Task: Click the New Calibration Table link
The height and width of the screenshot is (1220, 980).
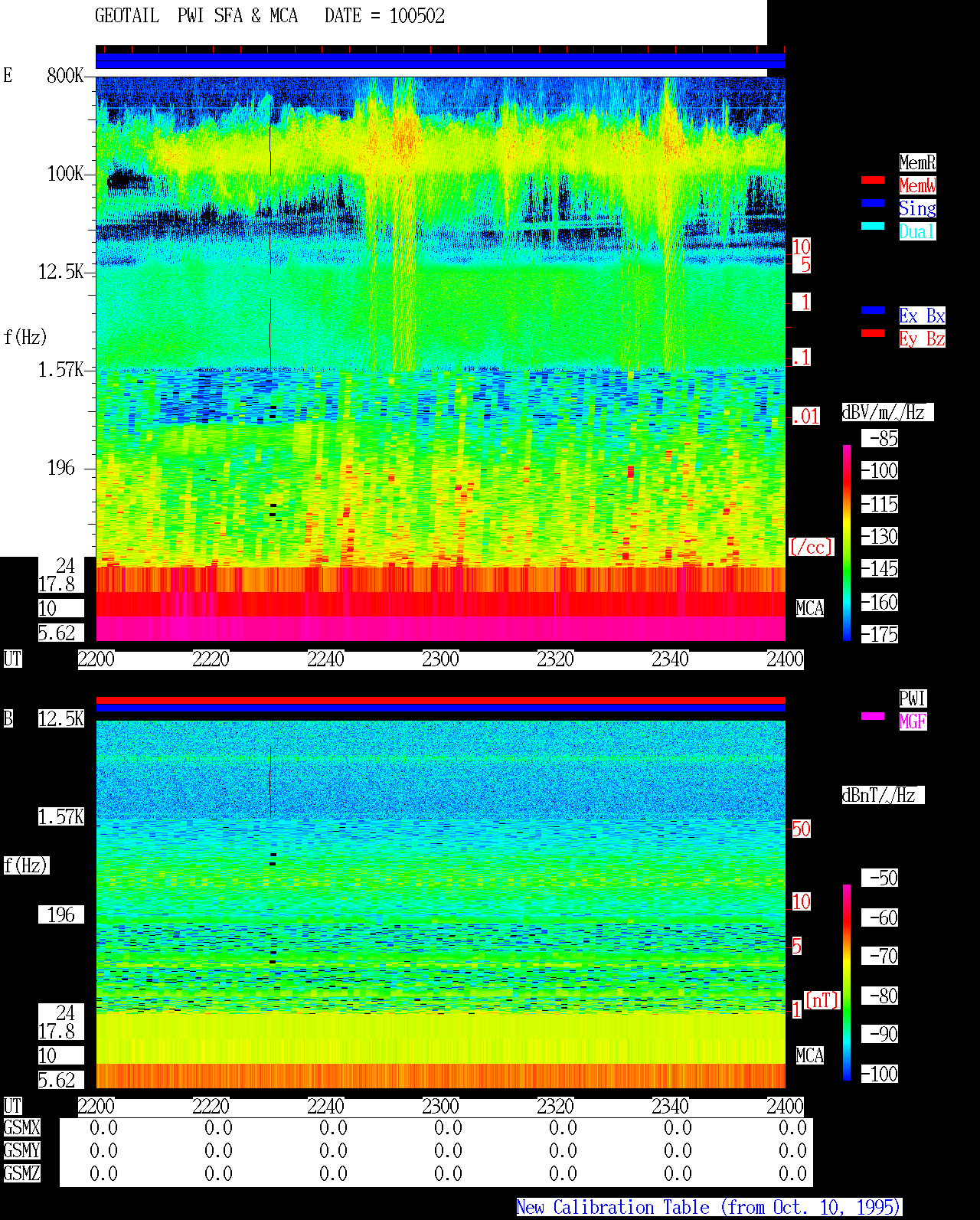Action: pyautogui.click(x=709, y=1208)
